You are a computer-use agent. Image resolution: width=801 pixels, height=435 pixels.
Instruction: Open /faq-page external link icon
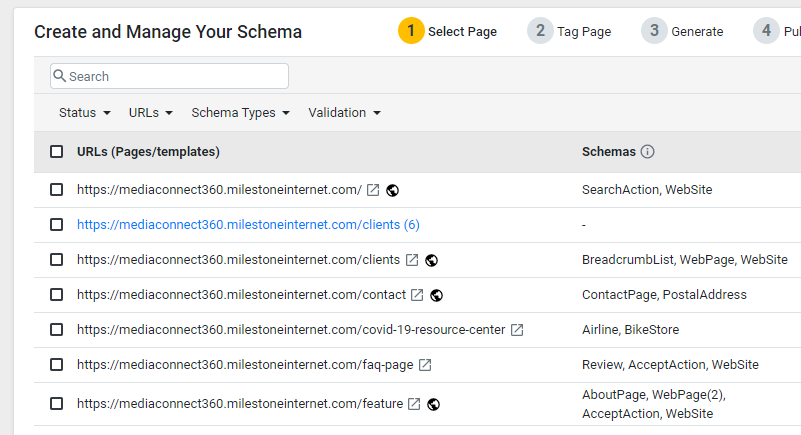click(x=425, y=365)
